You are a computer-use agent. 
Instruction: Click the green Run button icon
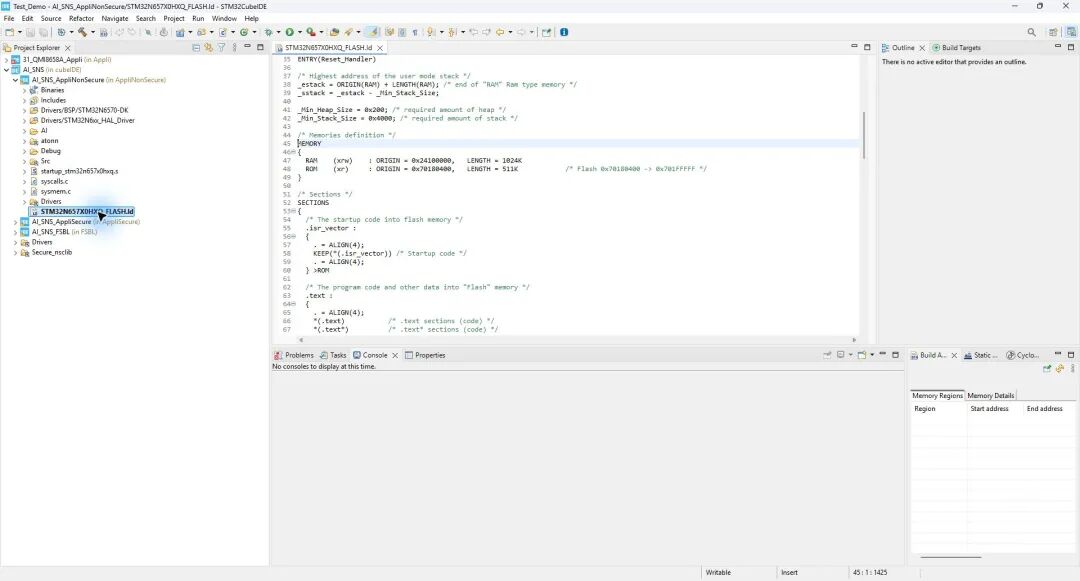point(290,32)
